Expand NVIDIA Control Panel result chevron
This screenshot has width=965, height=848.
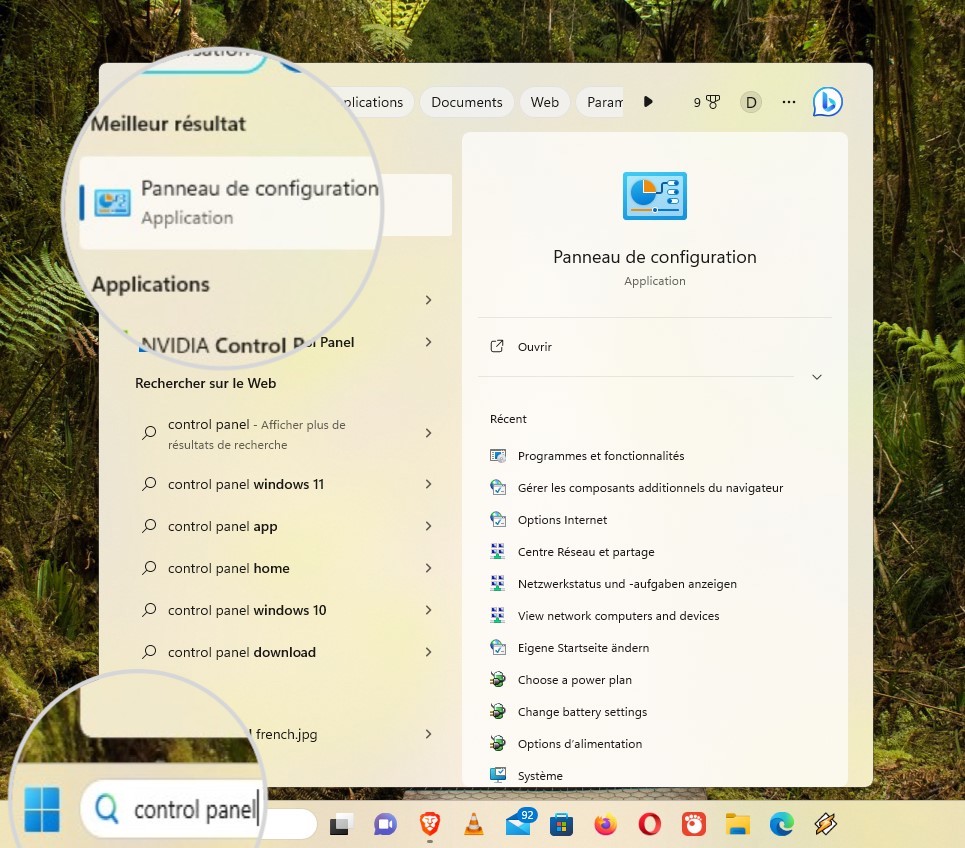pyautogui.click(x=428, y=342)
